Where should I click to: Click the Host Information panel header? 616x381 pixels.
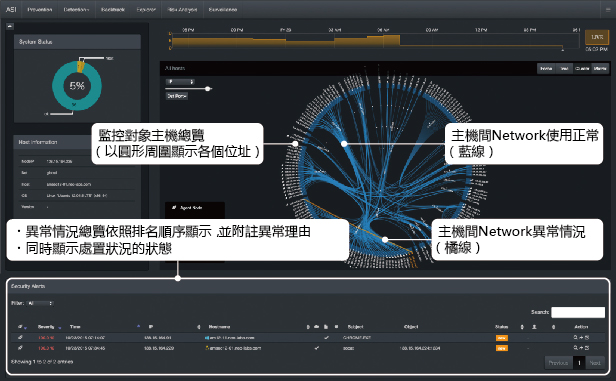(53, 142)
